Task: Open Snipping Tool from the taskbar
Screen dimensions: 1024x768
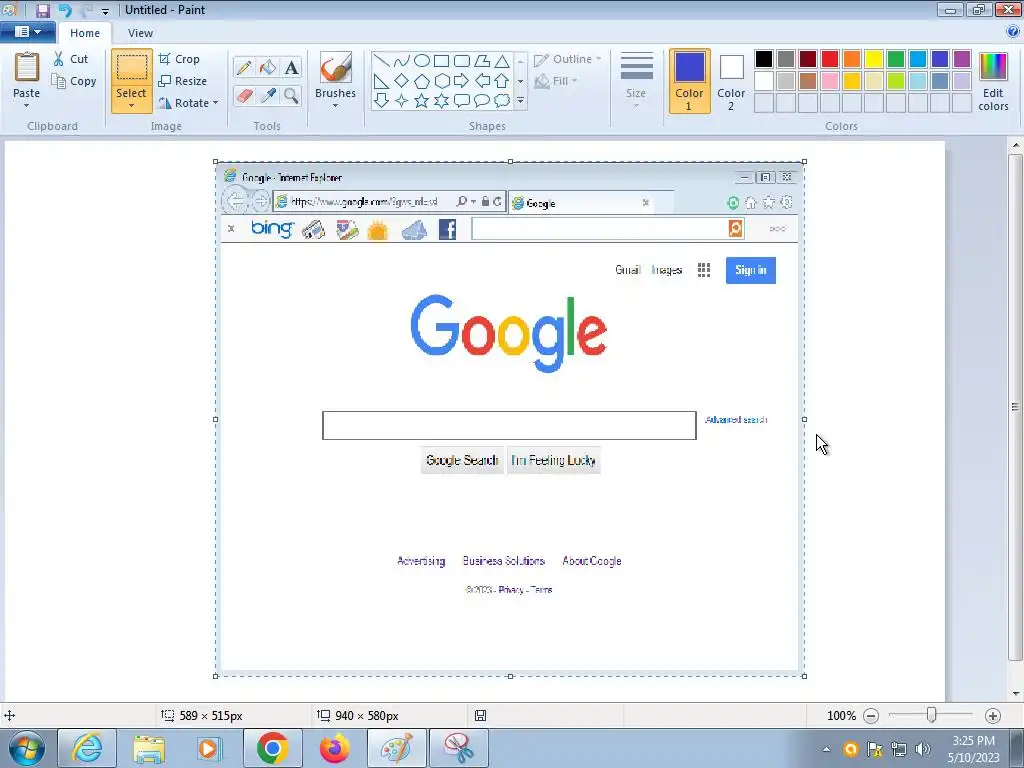Action: coord(459,748)
